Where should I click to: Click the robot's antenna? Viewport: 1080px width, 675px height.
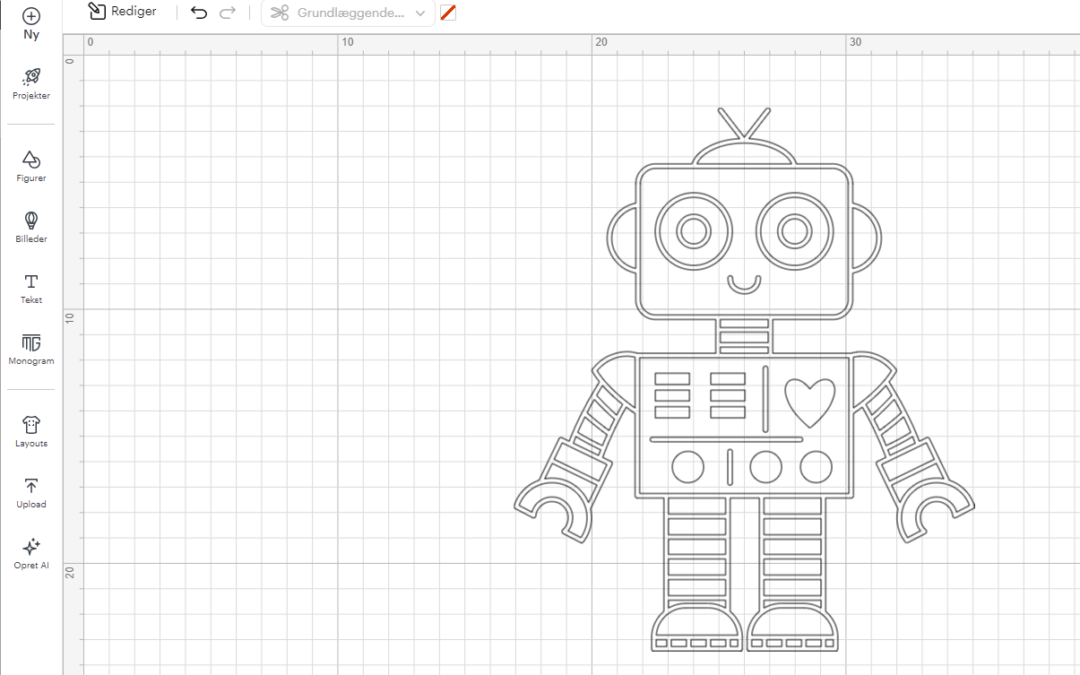744,125
